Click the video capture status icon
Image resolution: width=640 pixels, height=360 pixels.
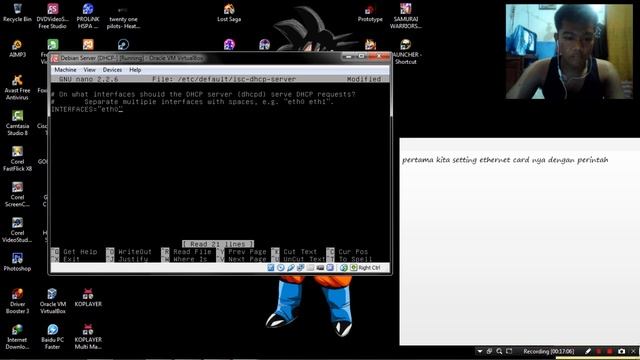(x=320, y=268)
